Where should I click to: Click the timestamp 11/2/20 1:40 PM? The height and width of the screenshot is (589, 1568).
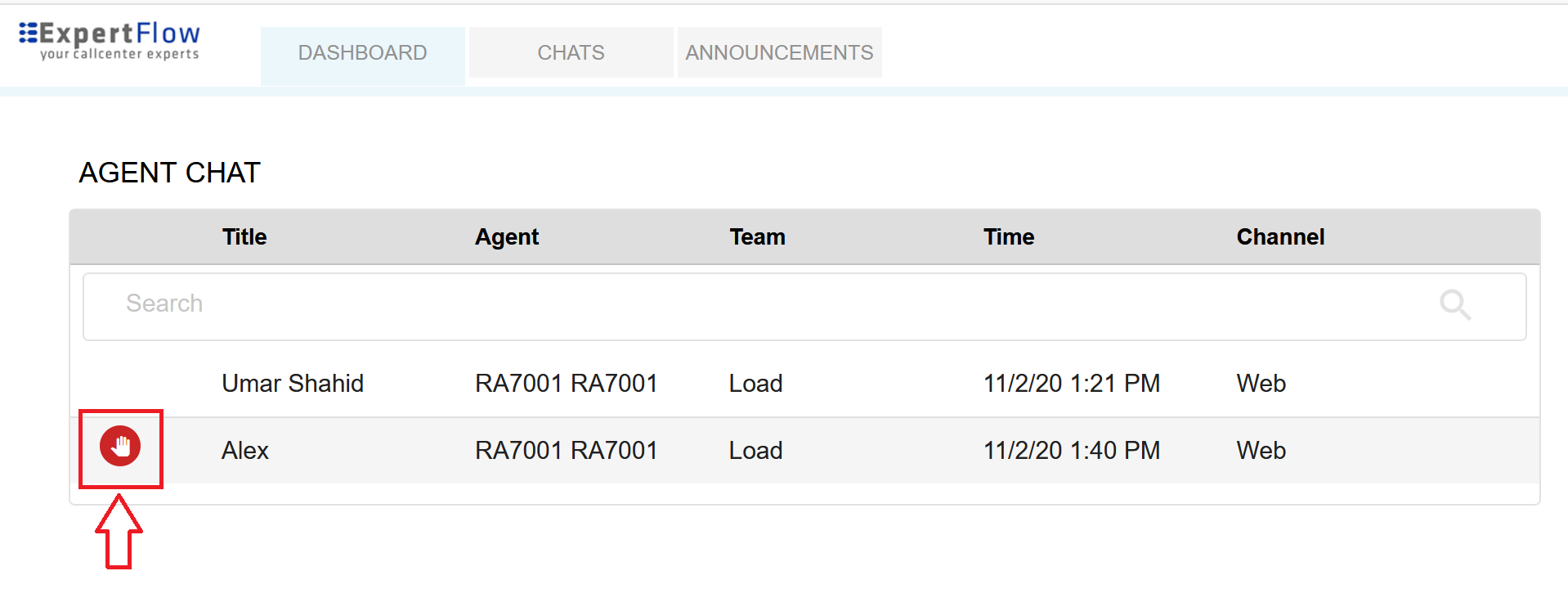(x=1072, y=449)
